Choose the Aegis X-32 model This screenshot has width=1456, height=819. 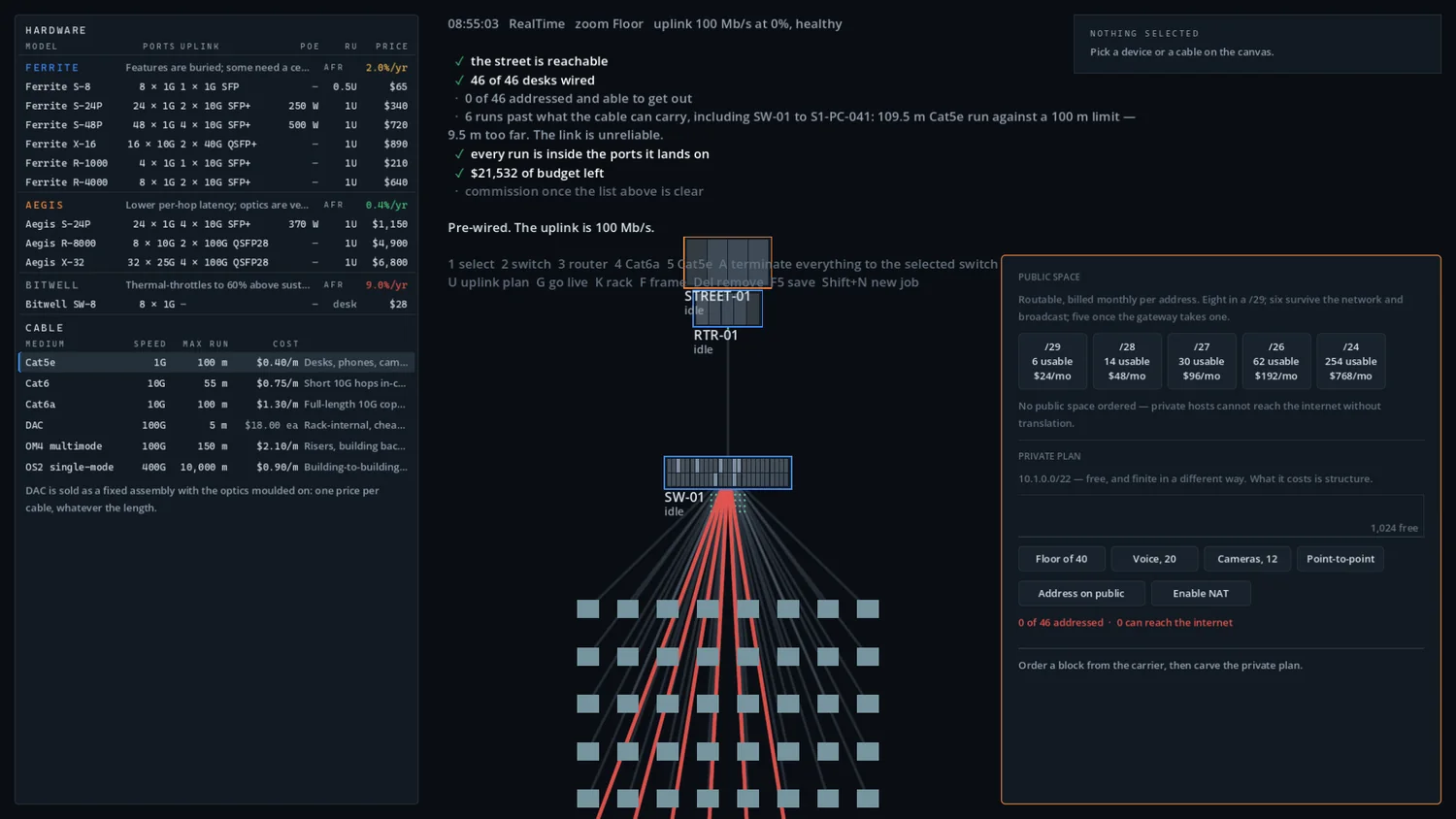[216, 262]
